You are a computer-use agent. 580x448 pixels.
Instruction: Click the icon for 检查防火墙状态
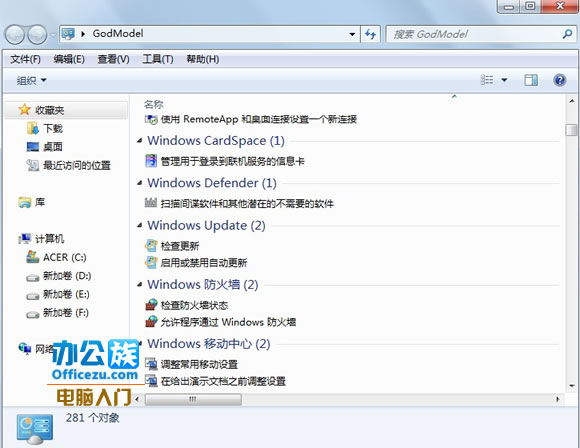point(151,304)
